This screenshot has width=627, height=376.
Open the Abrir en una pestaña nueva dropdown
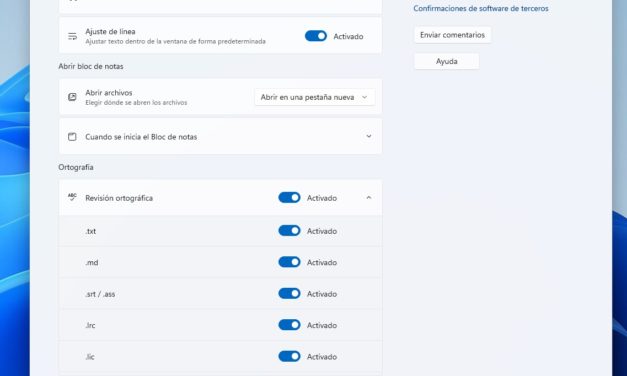315,97
